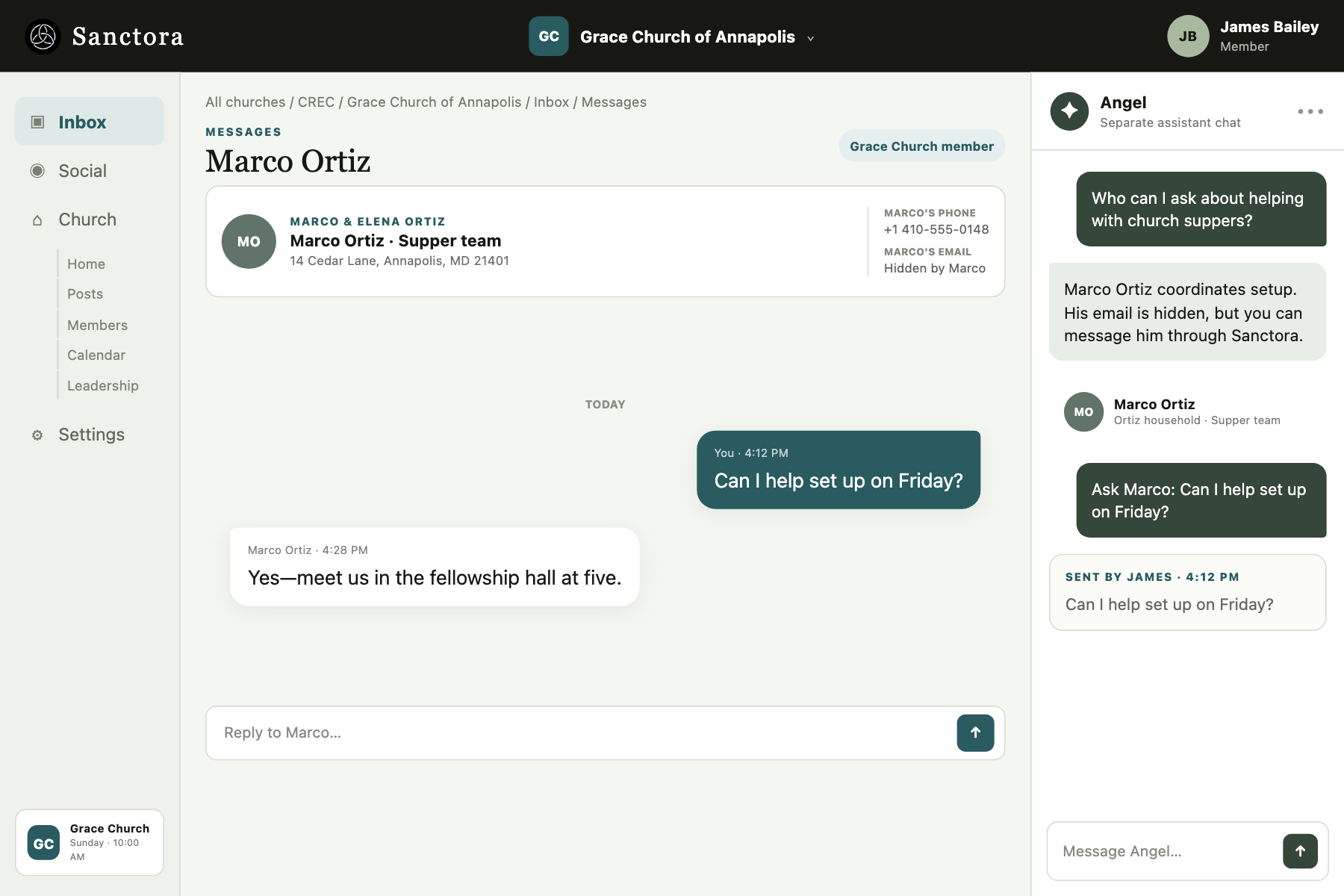1344x896 pixels.
Task: Expand the Church section in sidebar
Action: coord(90,220)
